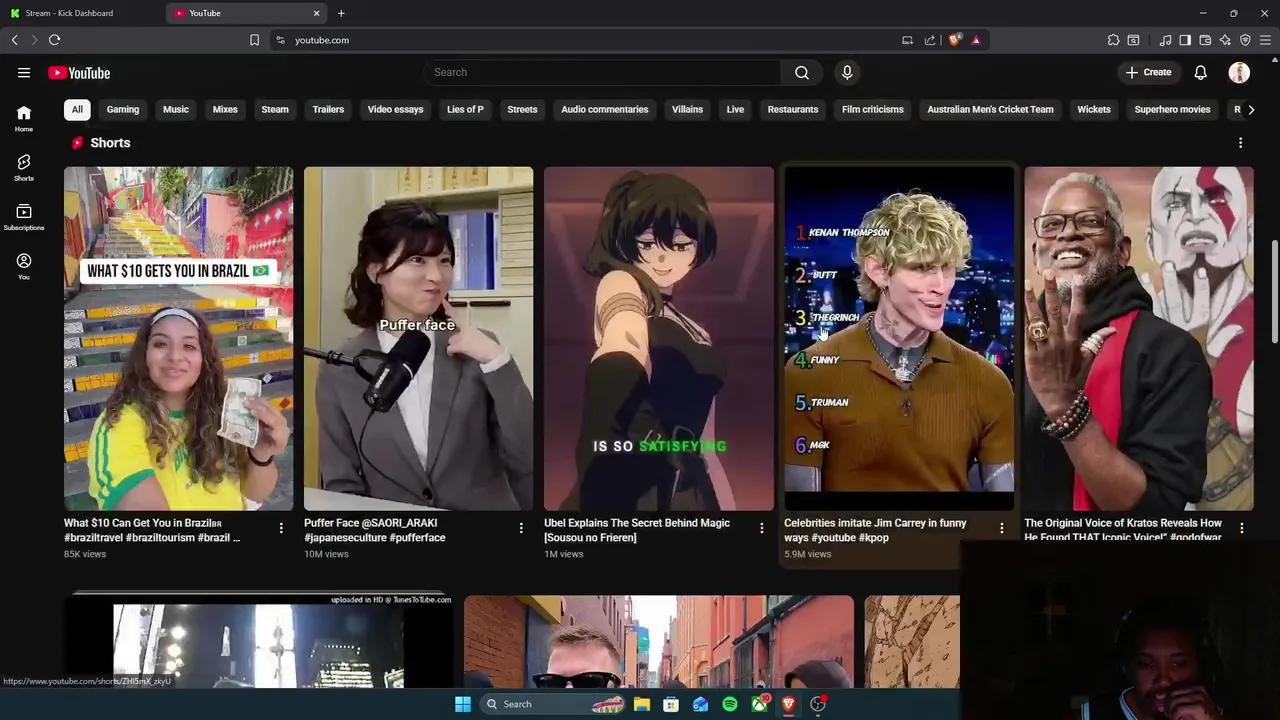Open options for Ubel Explains short

point(761,528)
